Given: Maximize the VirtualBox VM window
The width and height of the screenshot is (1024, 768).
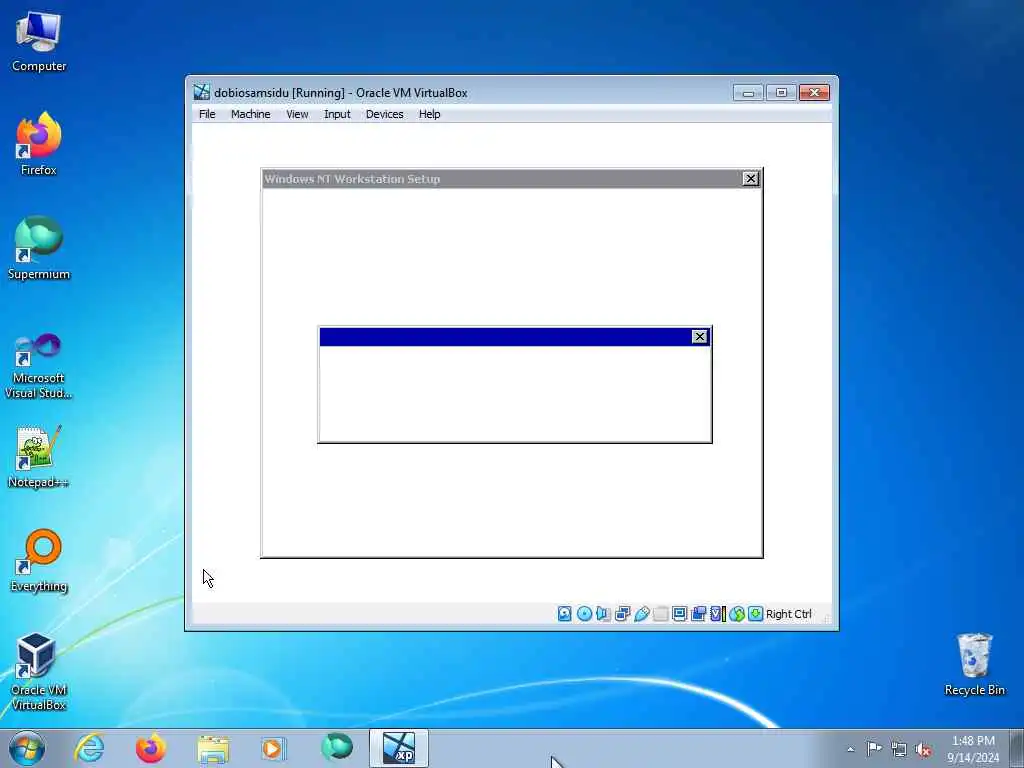Looking at the screenshot, I should point(781,93).
